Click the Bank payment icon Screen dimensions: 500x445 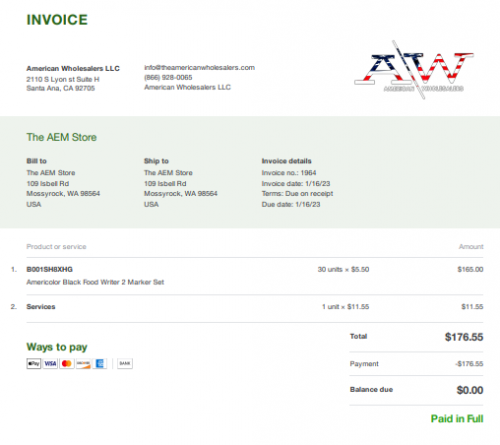pyautogui.click(x=125, y=363)
